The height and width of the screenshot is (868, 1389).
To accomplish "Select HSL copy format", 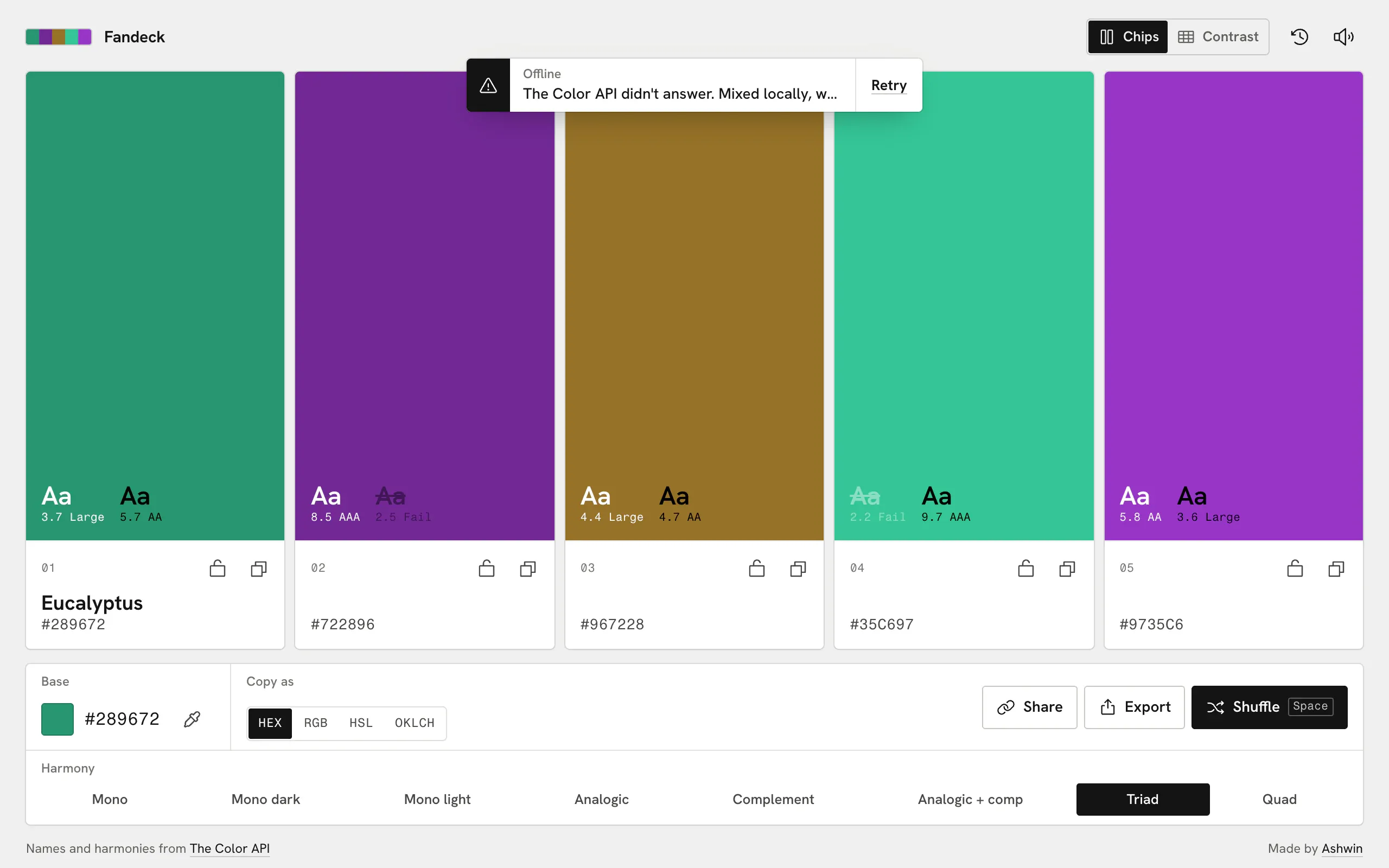I will [361, 723].
